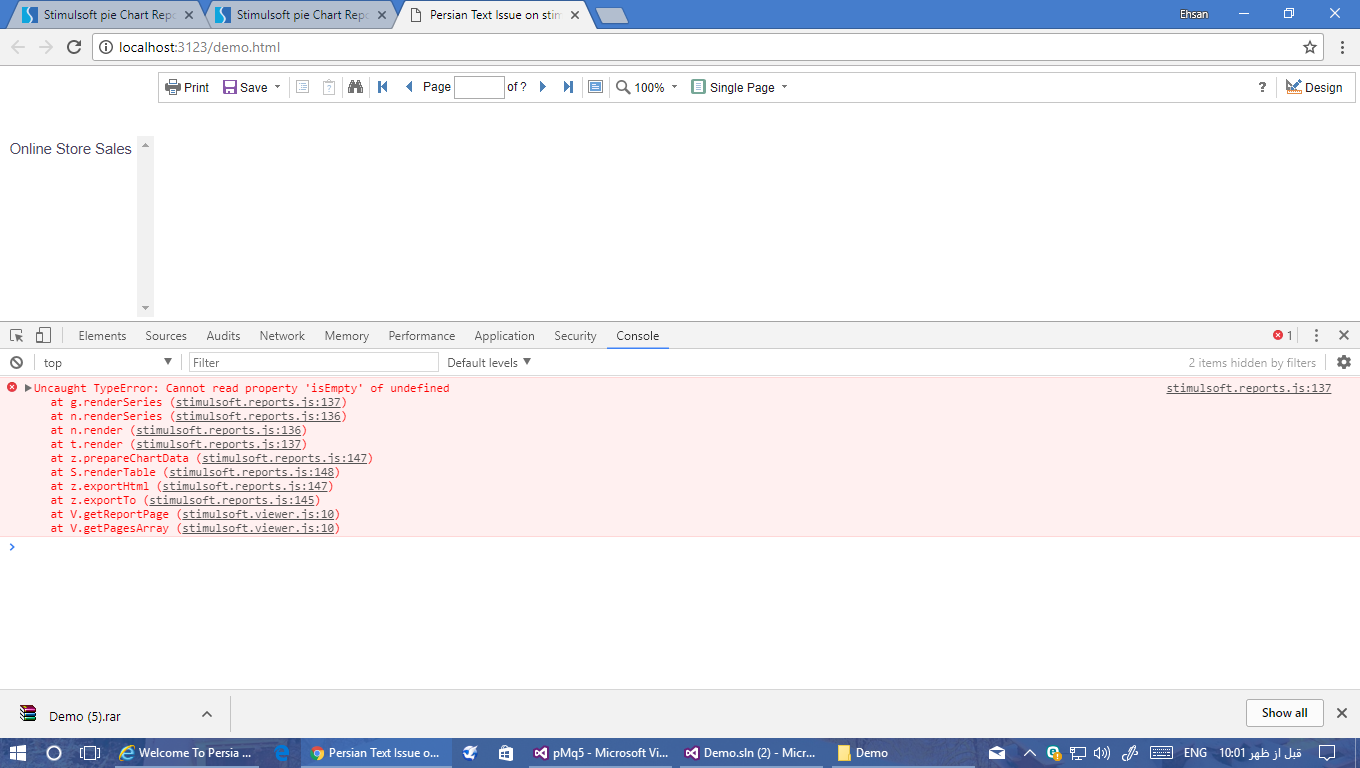Toggle full screen viewer icon
Image resolution: width=1360 pixels, height=768 pixels.
(x=595, y=87)
